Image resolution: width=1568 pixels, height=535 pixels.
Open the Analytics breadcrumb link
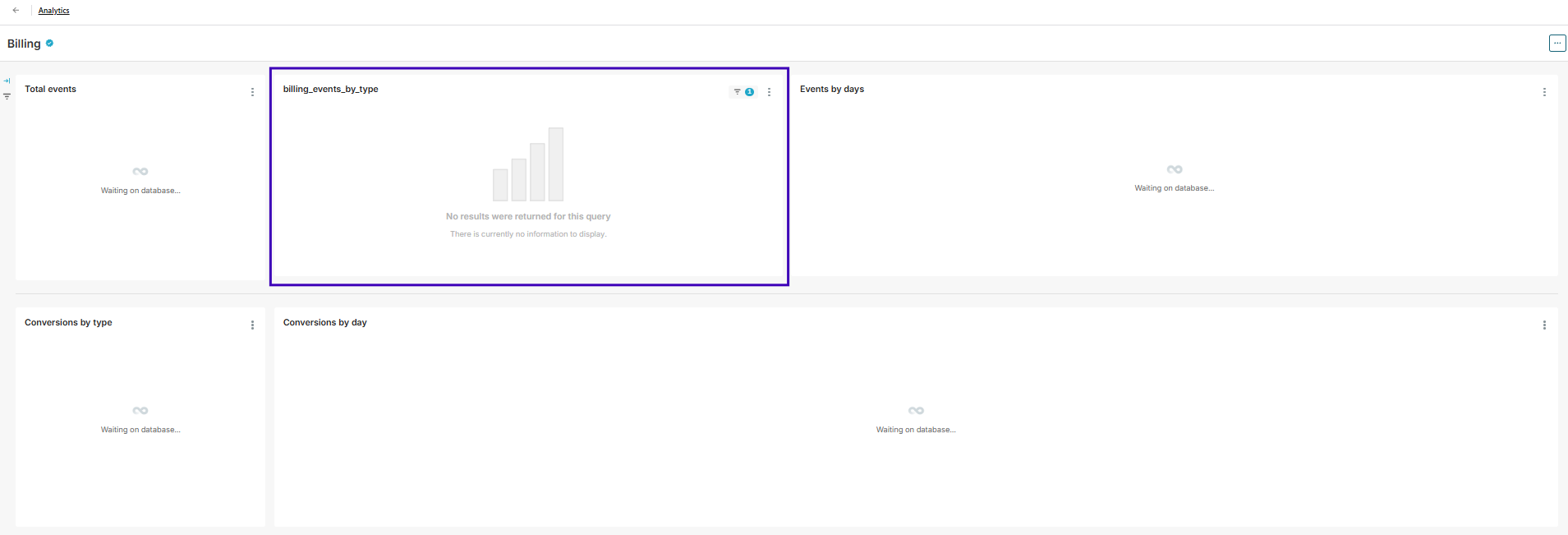53,11
